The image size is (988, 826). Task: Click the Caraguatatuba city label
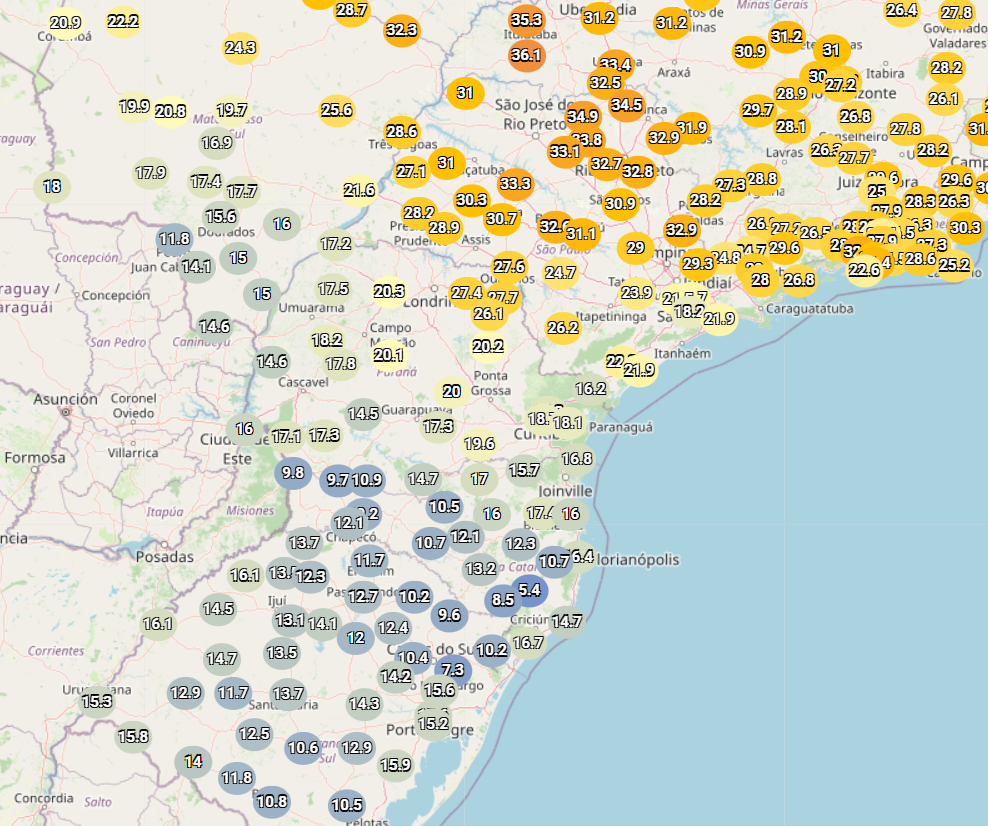coord(810,309)
